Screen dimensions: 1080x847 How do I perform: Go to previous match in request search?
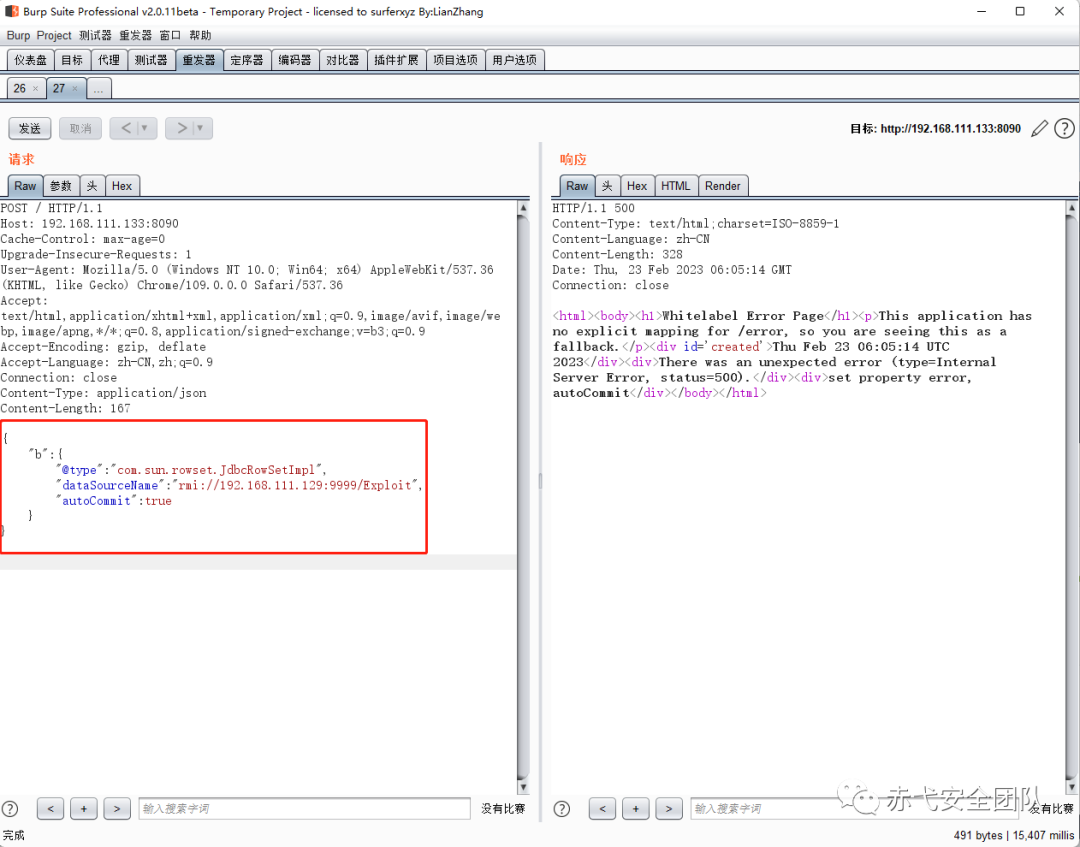50,808
